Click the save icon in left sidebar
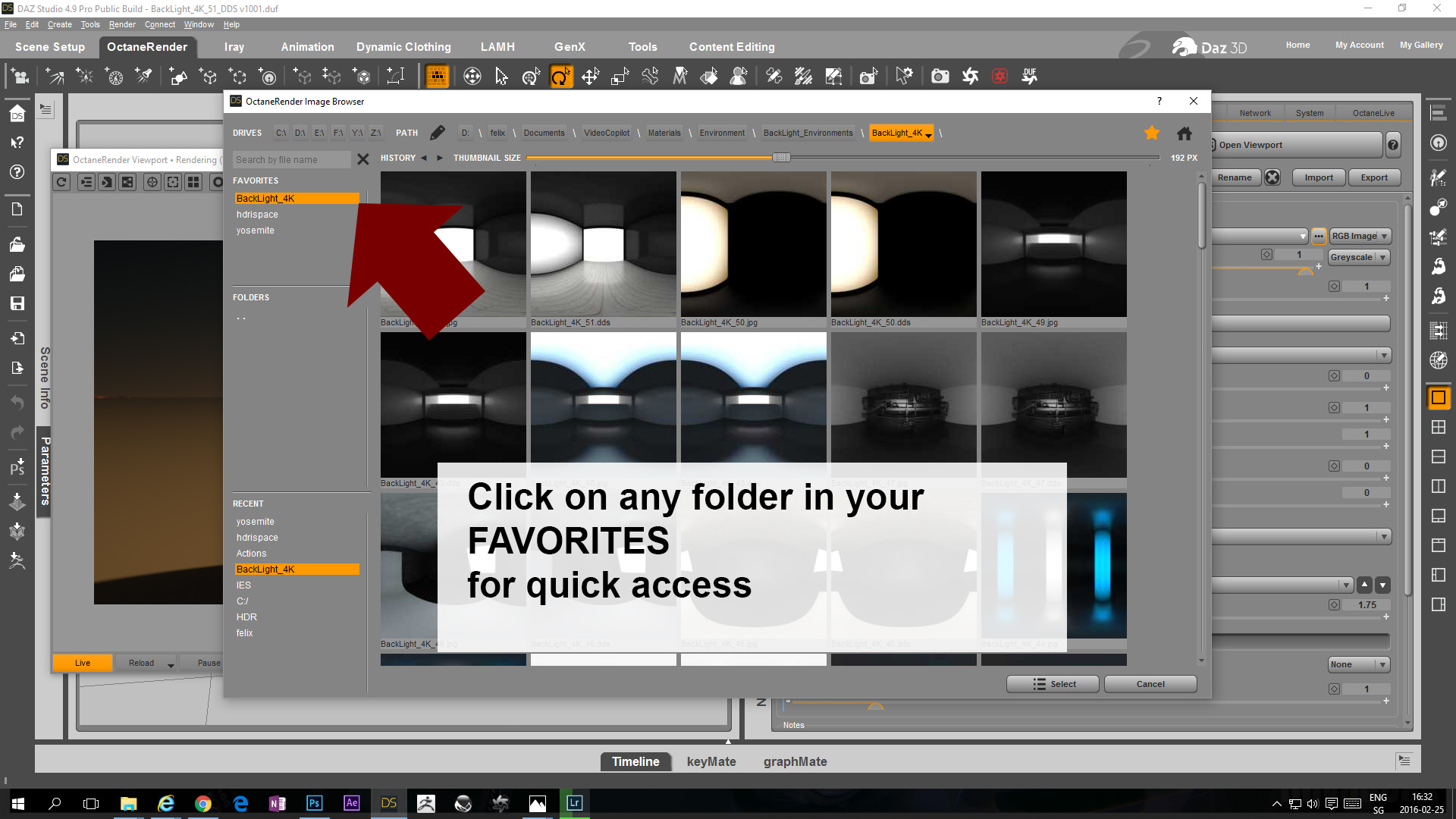1456x819 pixels. point(17,303)
